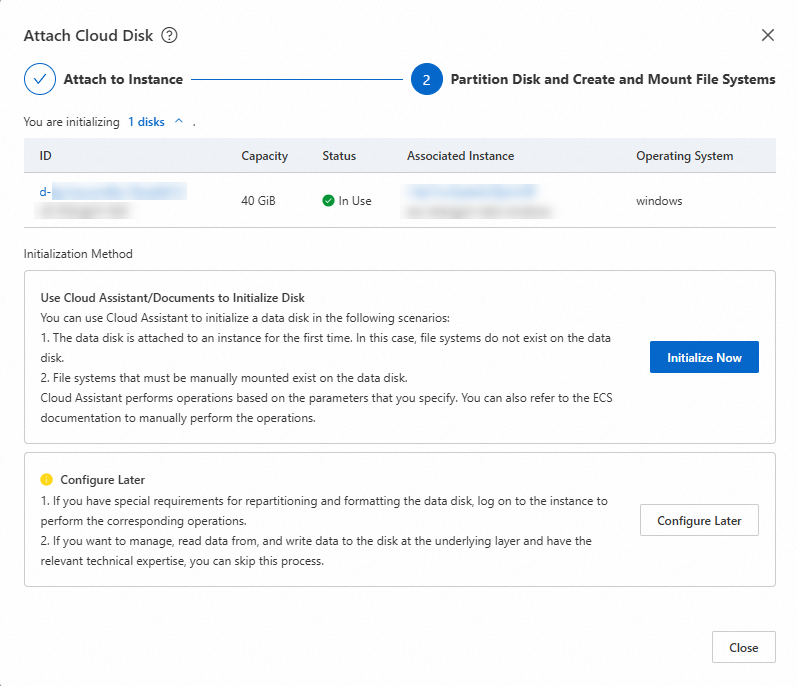This screenshot has height=686, width=797.
Task: Click the completed step checkmark circle
Action: click(x=40, y=79)
